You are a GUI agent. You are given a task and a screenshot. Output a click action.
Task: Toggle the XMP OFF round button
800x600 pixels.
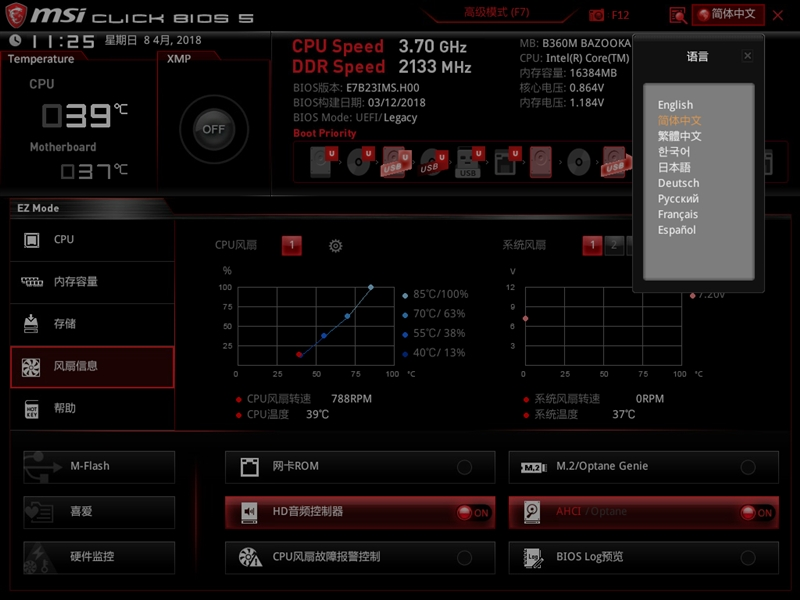point(213,129)
